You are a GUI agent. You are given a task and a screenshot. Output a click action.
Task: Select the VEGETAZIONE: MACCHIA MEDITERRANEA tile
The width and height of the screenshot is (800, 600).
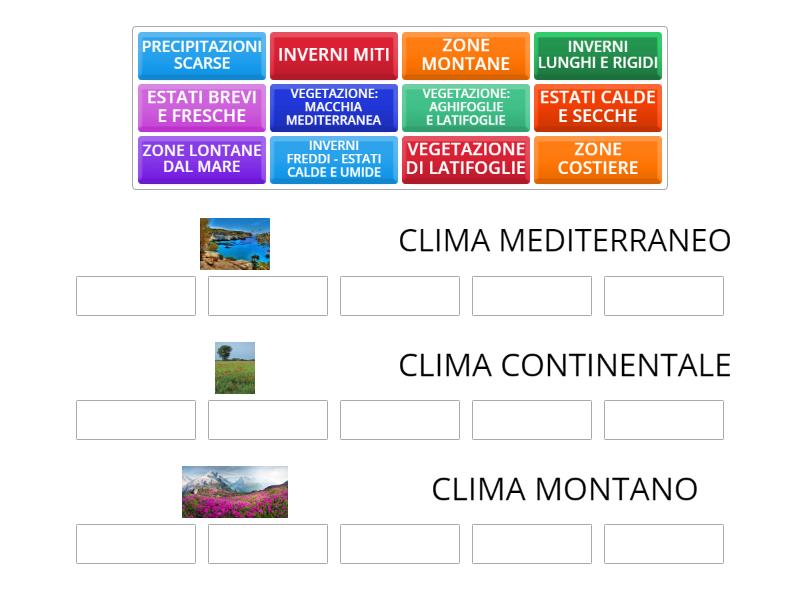[x=334, y=107]
